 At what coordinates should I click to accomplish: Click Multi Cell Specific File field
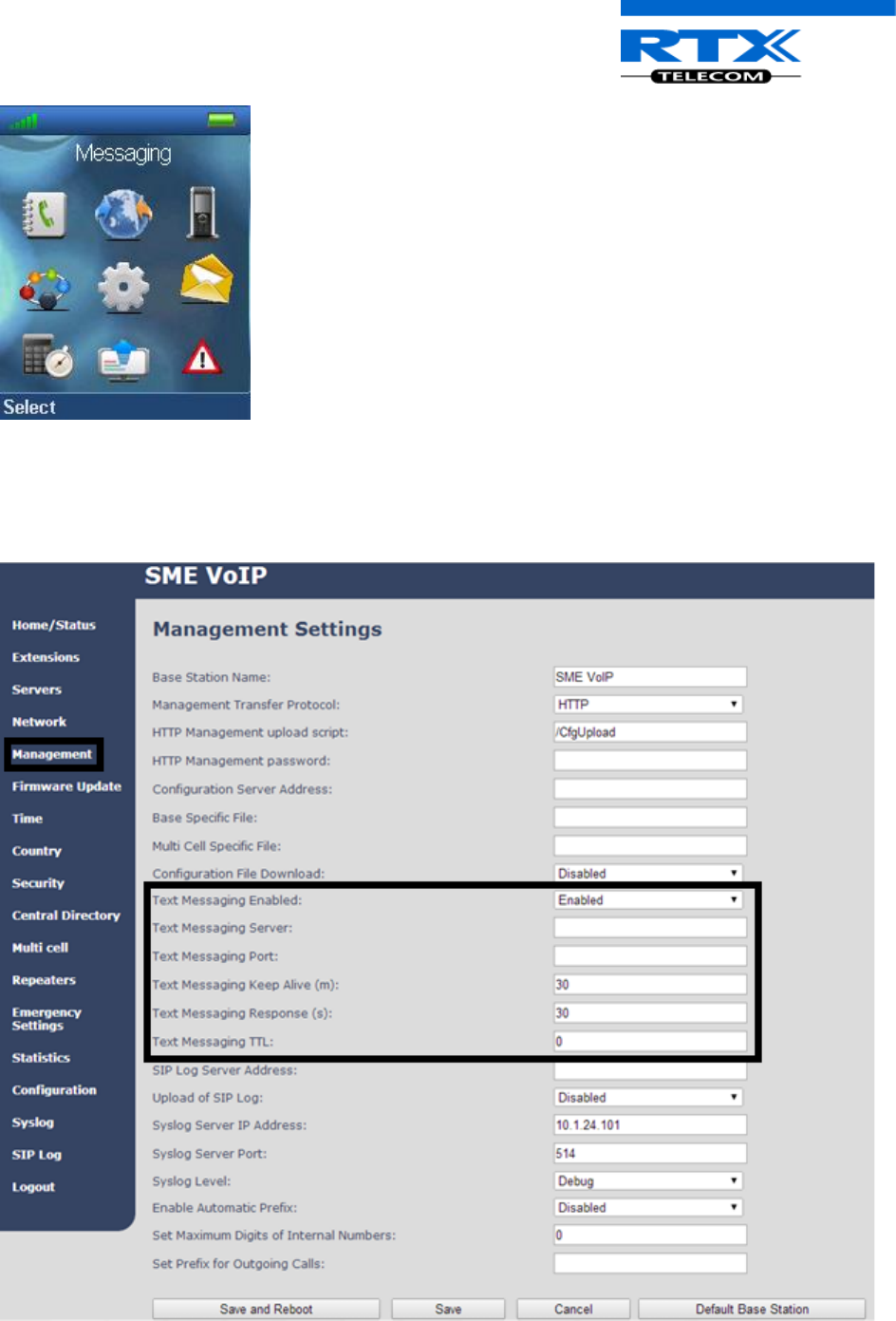[650, 846]
